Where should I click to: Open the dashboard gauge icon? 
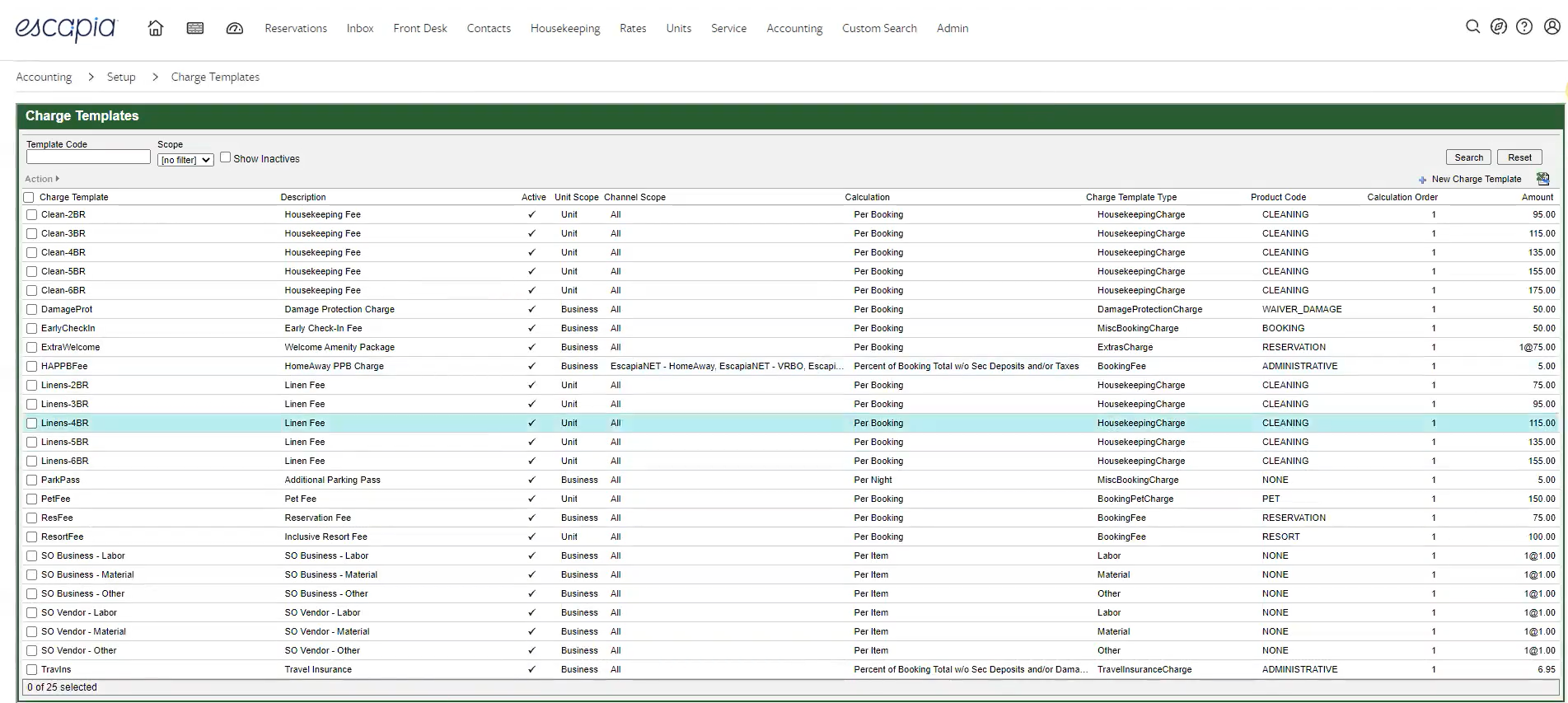235,28
